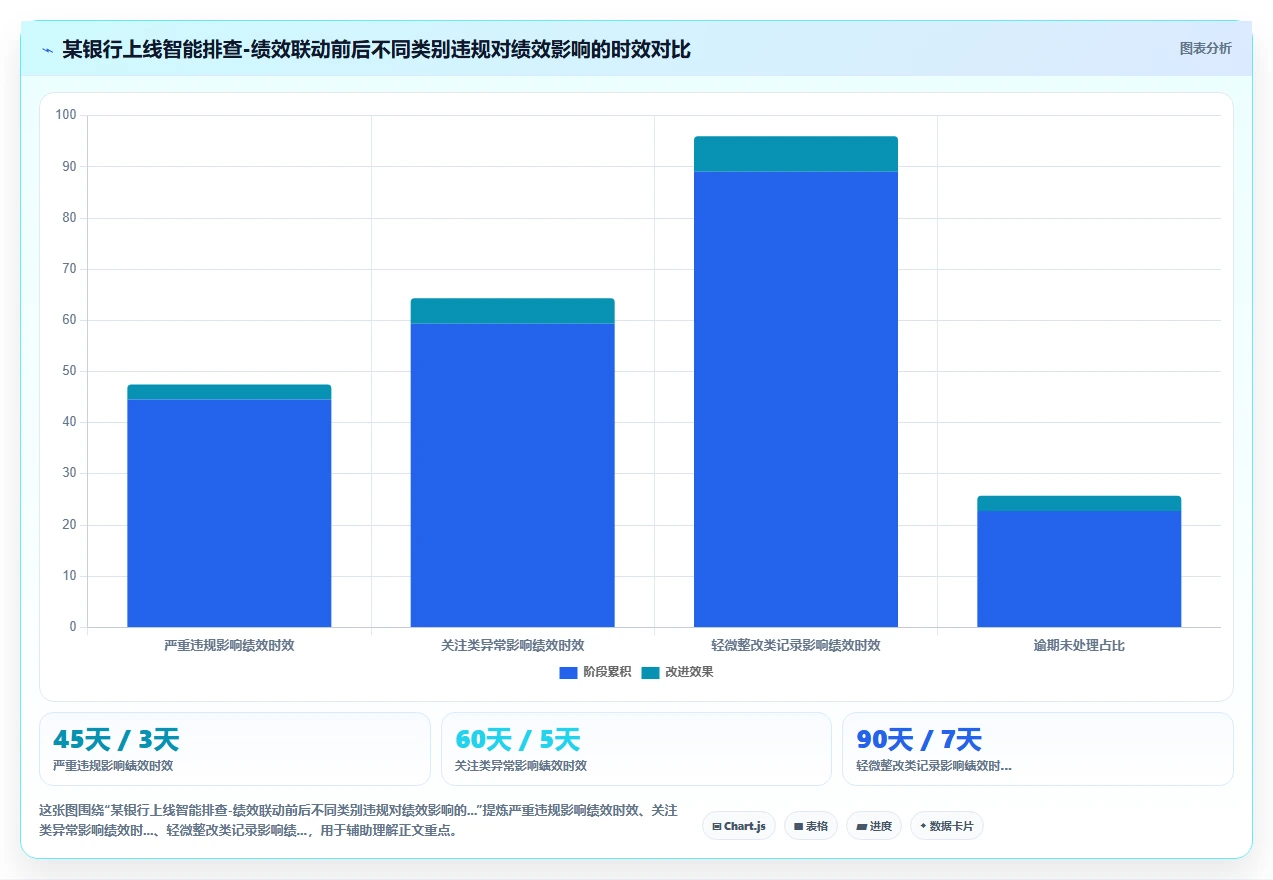Click the blue 阶段累积 bar for 关注类异常影响绩效时效
1273x880 pixels.
[512, 475]
